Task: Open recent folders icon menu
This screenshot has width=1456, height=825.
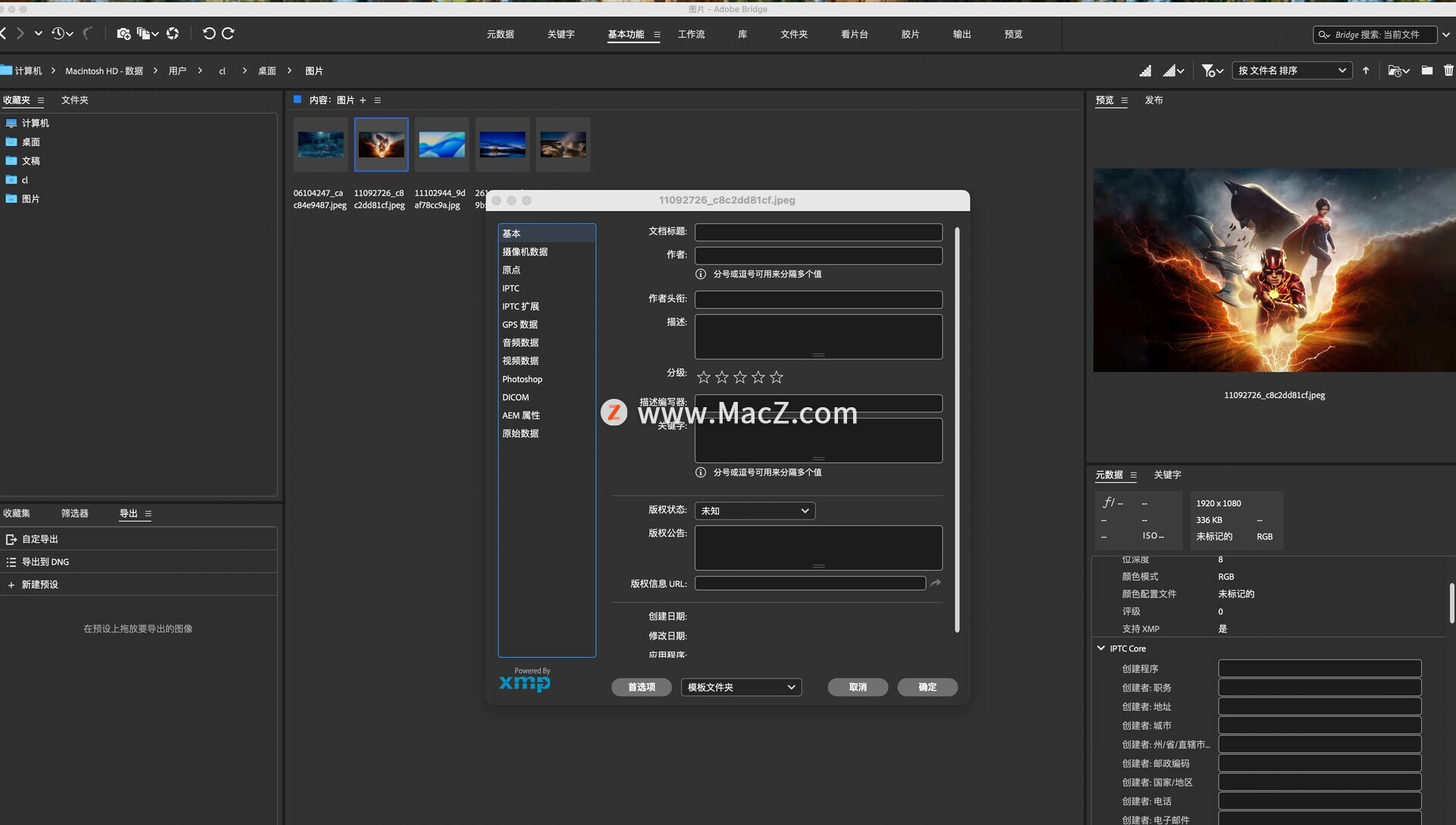Action: [x=1398, y=71]
